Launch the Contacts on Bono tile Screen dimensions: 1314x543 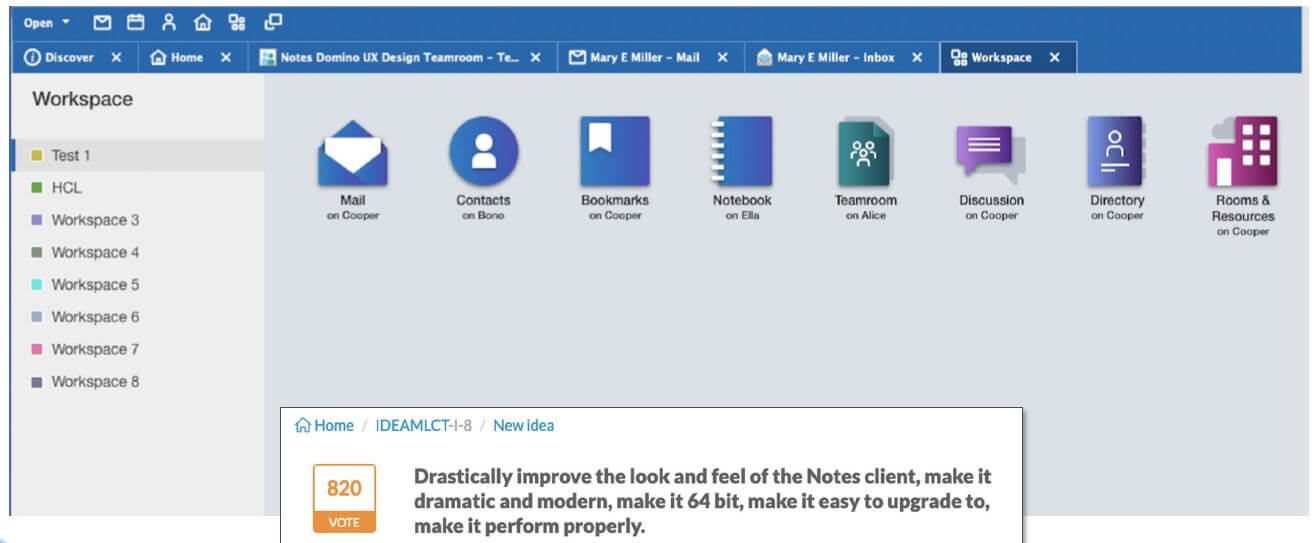[x=483, y=170]
